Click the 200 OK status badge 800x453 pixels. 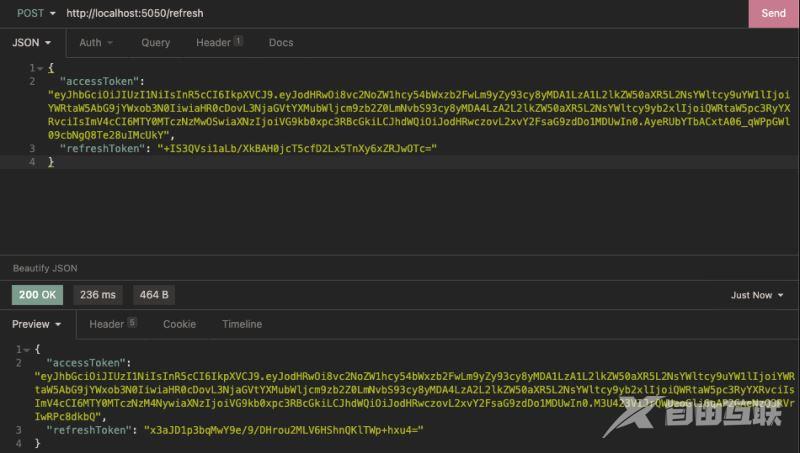37,295
